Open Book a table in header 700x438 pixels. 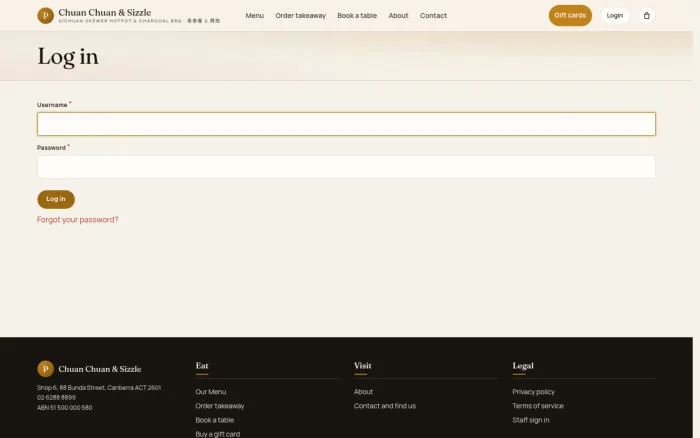pyautogui.click(x=357, y=16)
